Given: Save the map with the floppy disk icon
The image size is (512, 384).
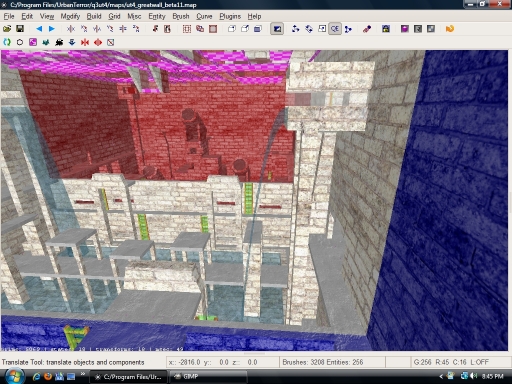Looking at the screenshot, I should coord(20,29).
